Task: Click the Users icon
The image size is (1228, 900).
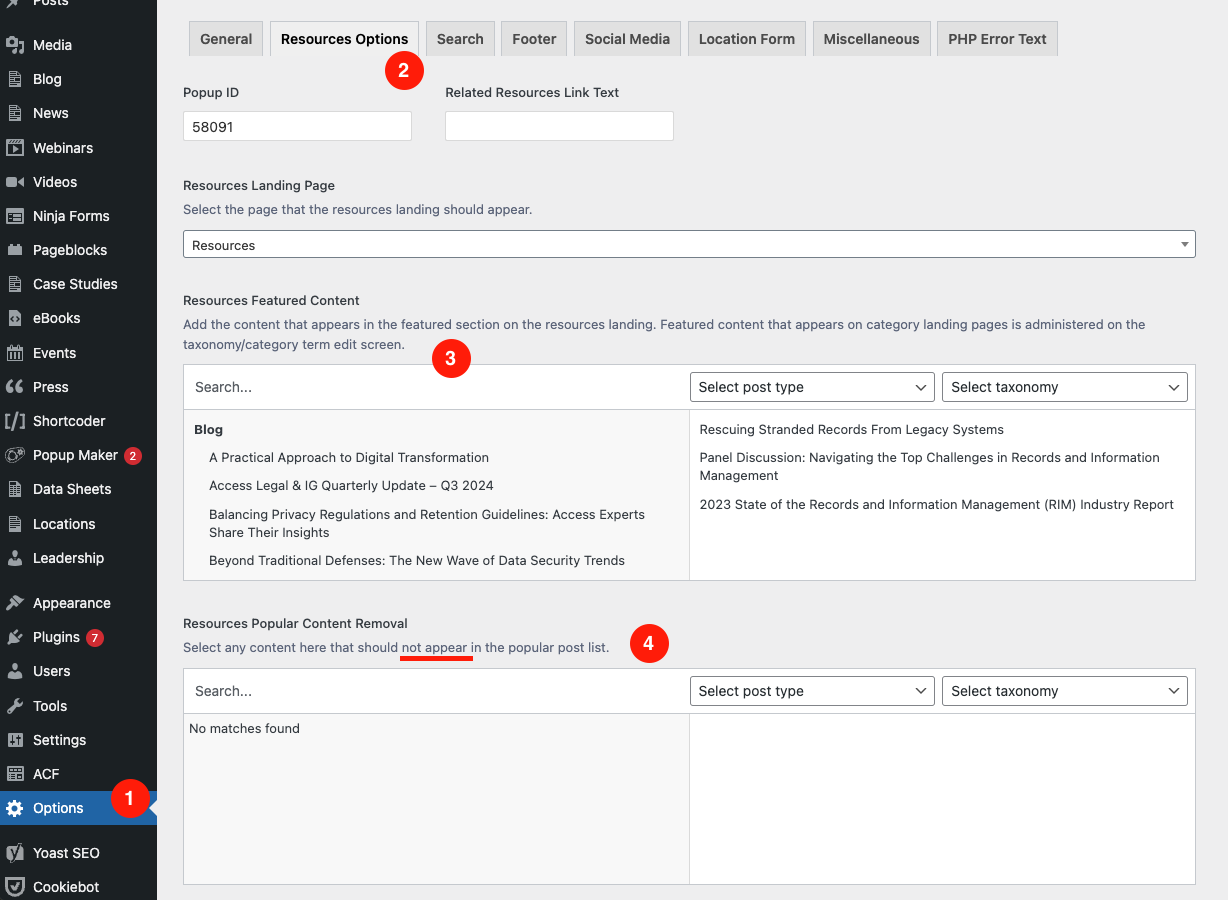Action: pyautogui.click(x=15, y=671)
